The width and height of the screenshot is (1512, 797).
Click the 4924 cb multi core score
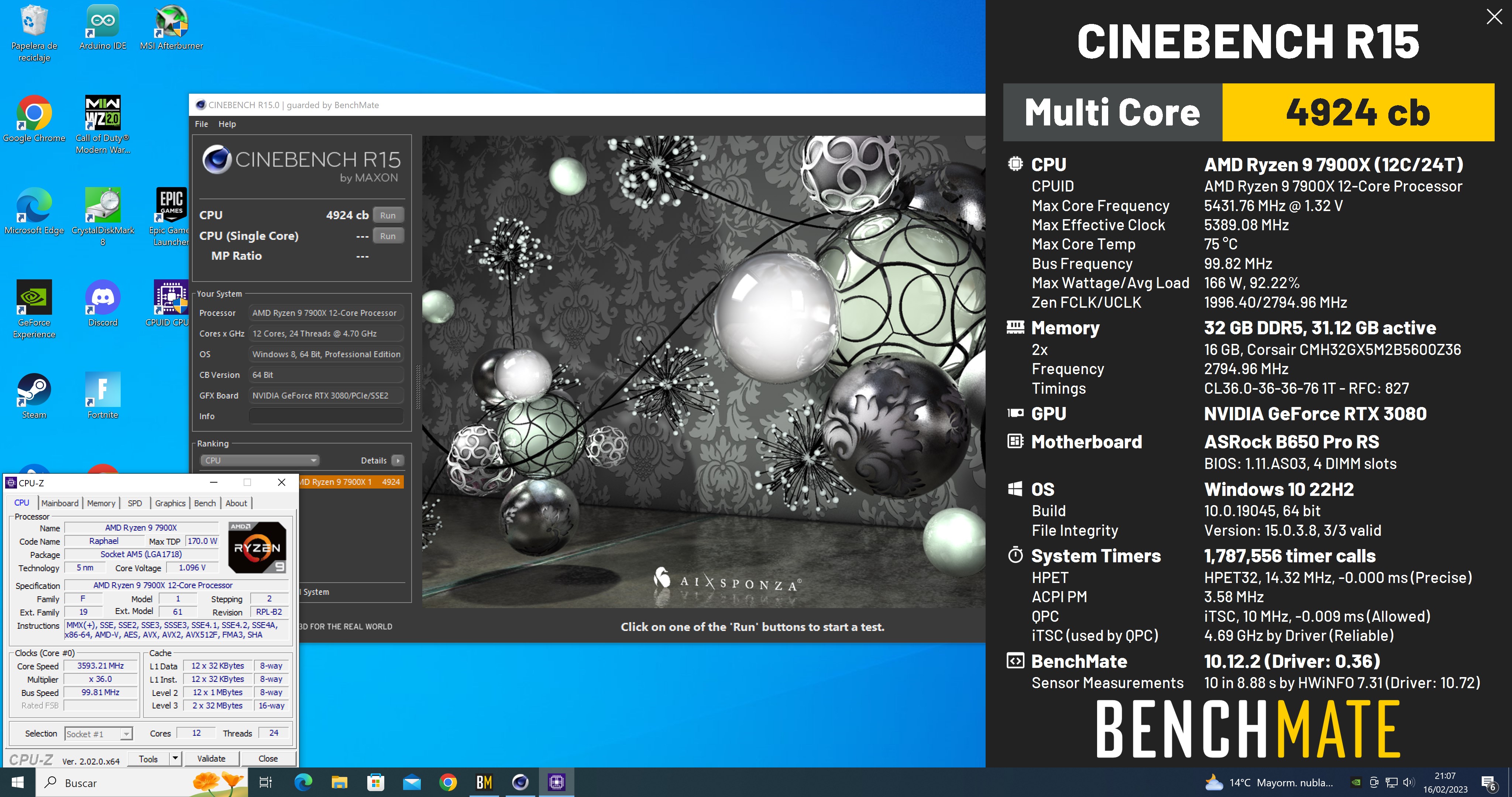1358,112
